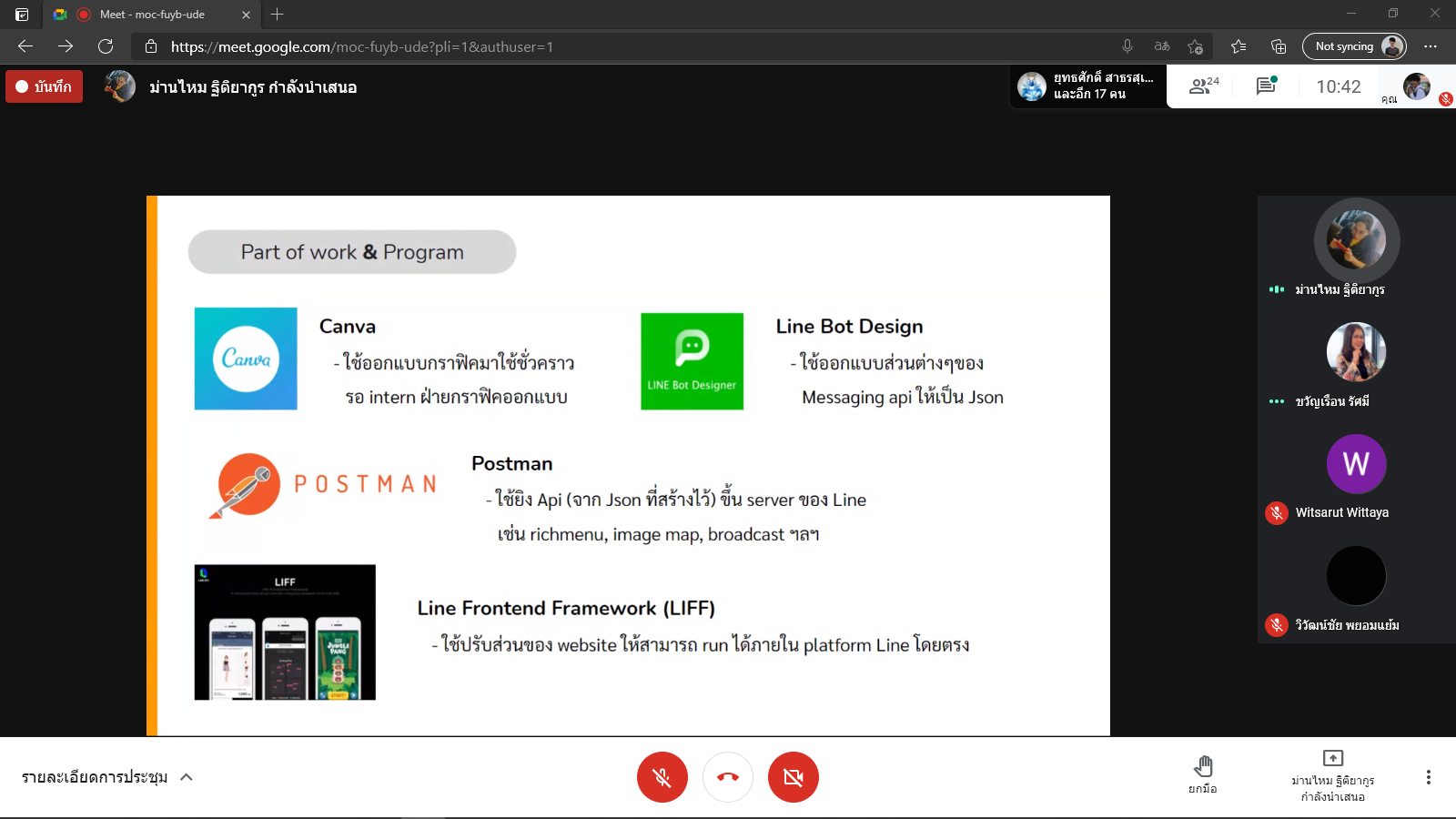Screen dimensions: 1456x819
Task: Toggle the microphone mute button
Action: [x=662, y=777]
